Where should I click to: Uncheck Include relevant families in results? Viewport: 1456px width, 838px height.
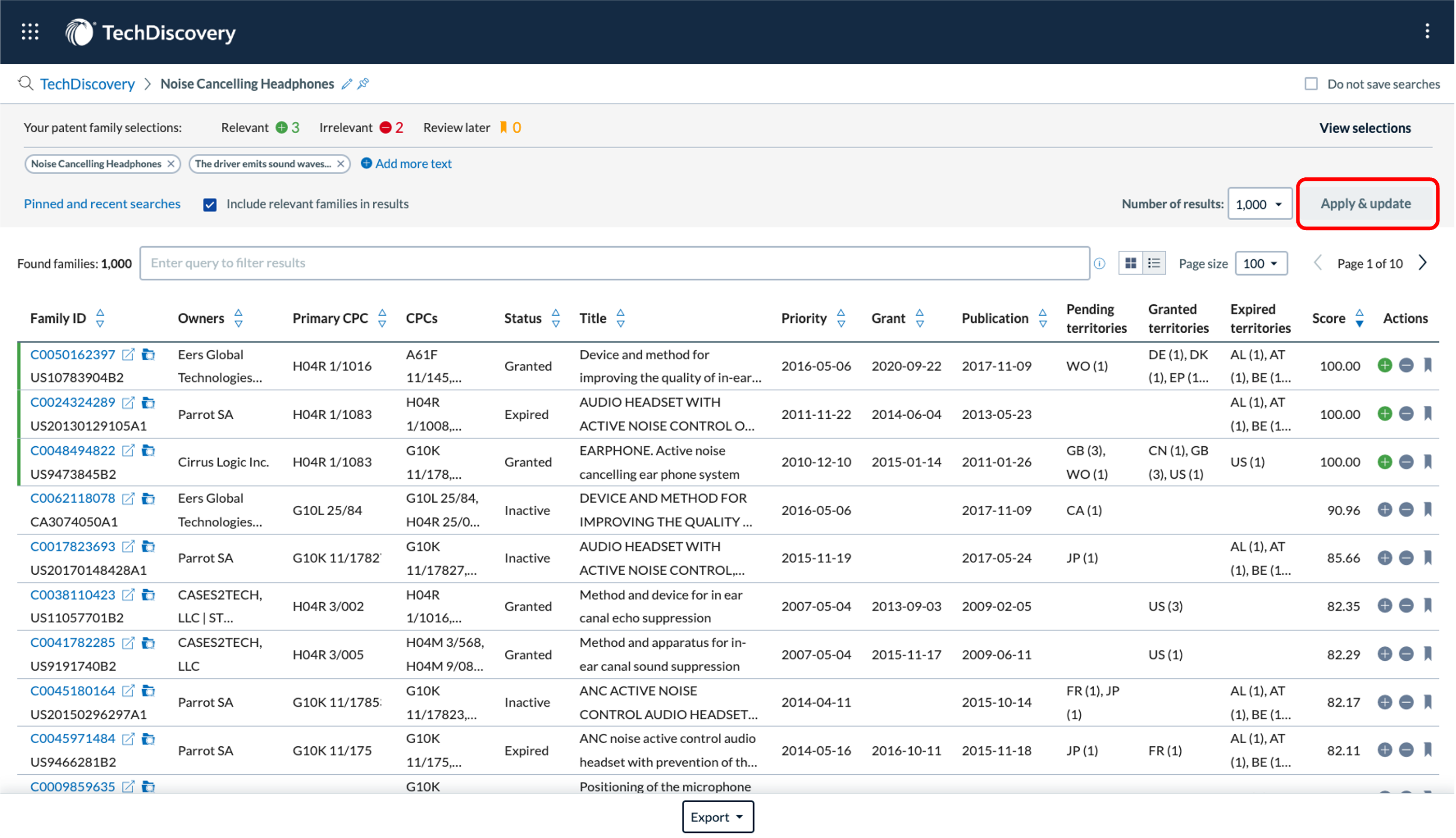(210, 205)
